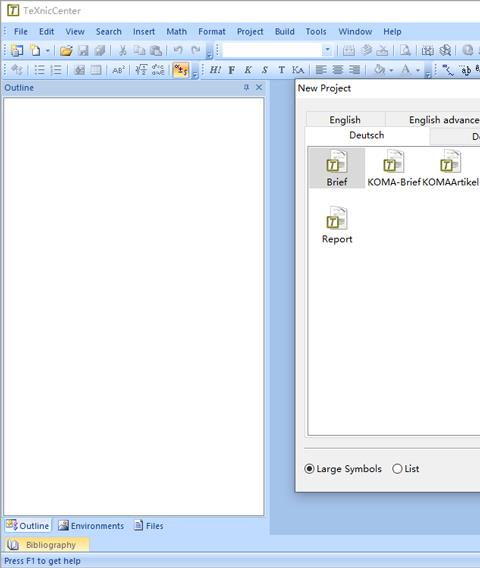This screenshot has height=568, width=480.
Task: Pin the Outline panel with the pushpin
Action: pyautogui.click(x=246, y=87)
